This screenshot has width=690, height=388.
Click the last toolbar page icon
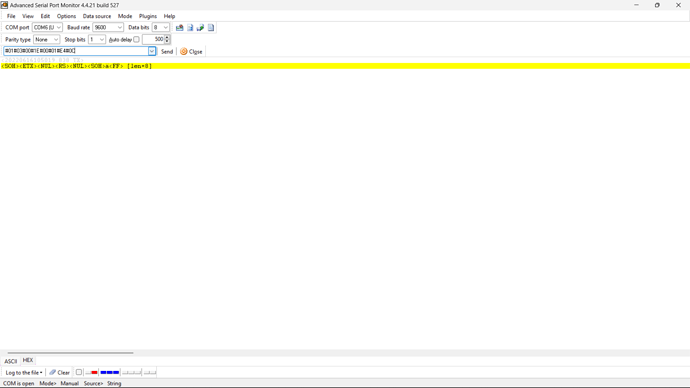coord(211,28)
